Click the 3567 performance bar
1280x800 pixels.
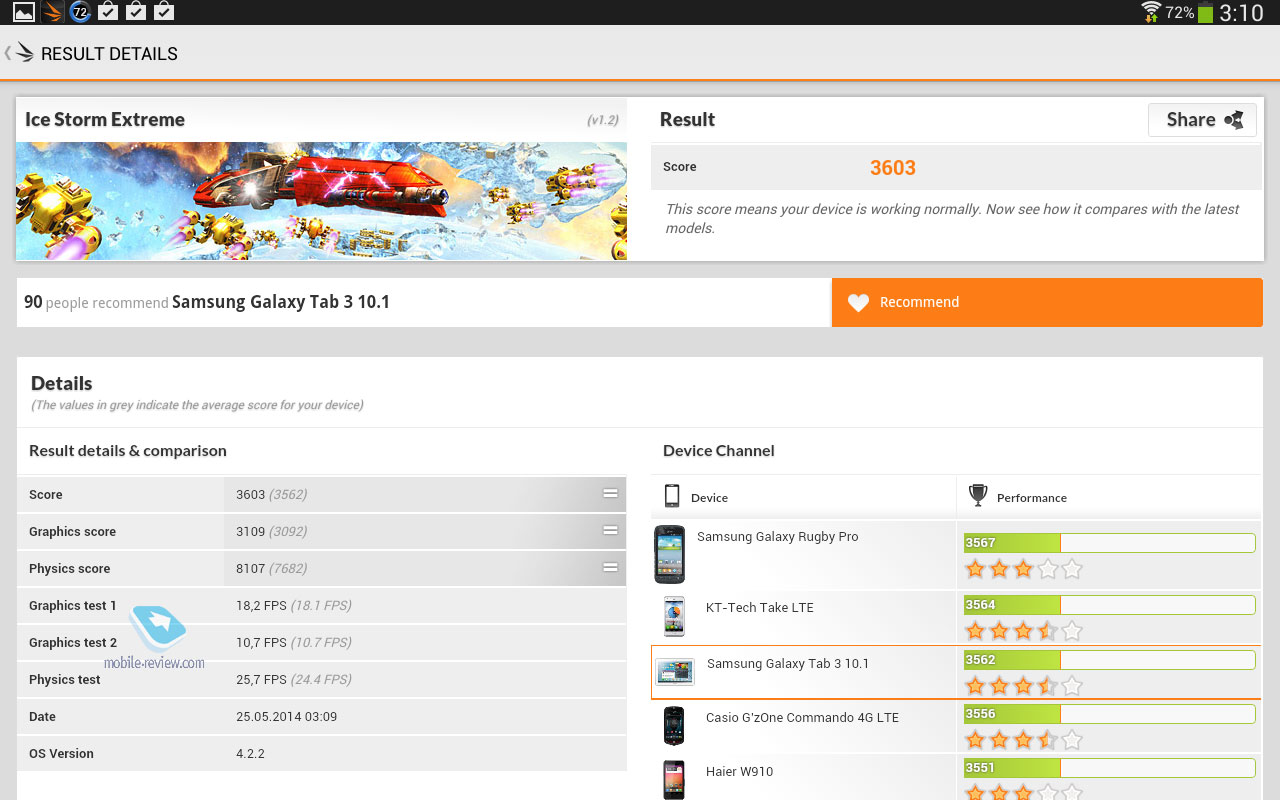(1109, 543)
